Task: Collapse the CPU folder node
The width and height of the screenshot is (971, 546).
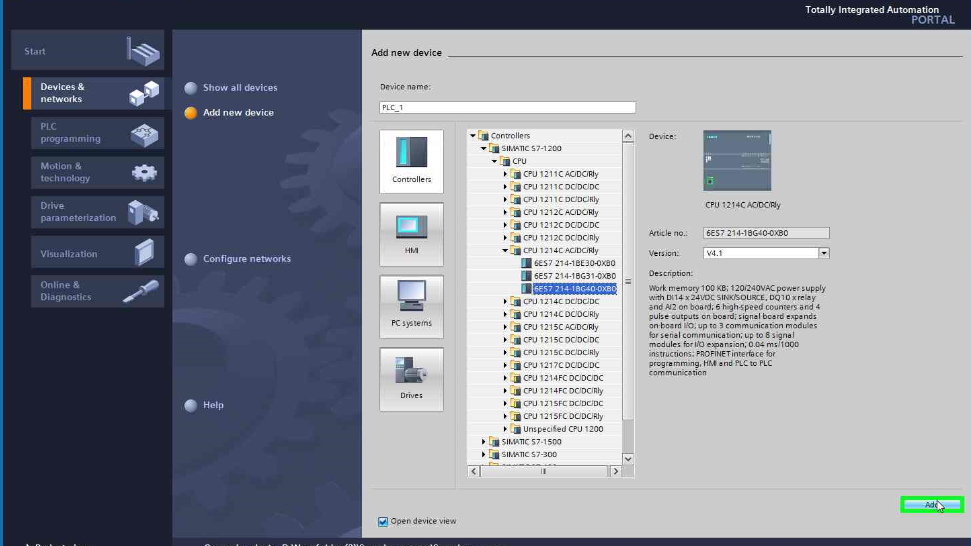Action: [495, 161]
